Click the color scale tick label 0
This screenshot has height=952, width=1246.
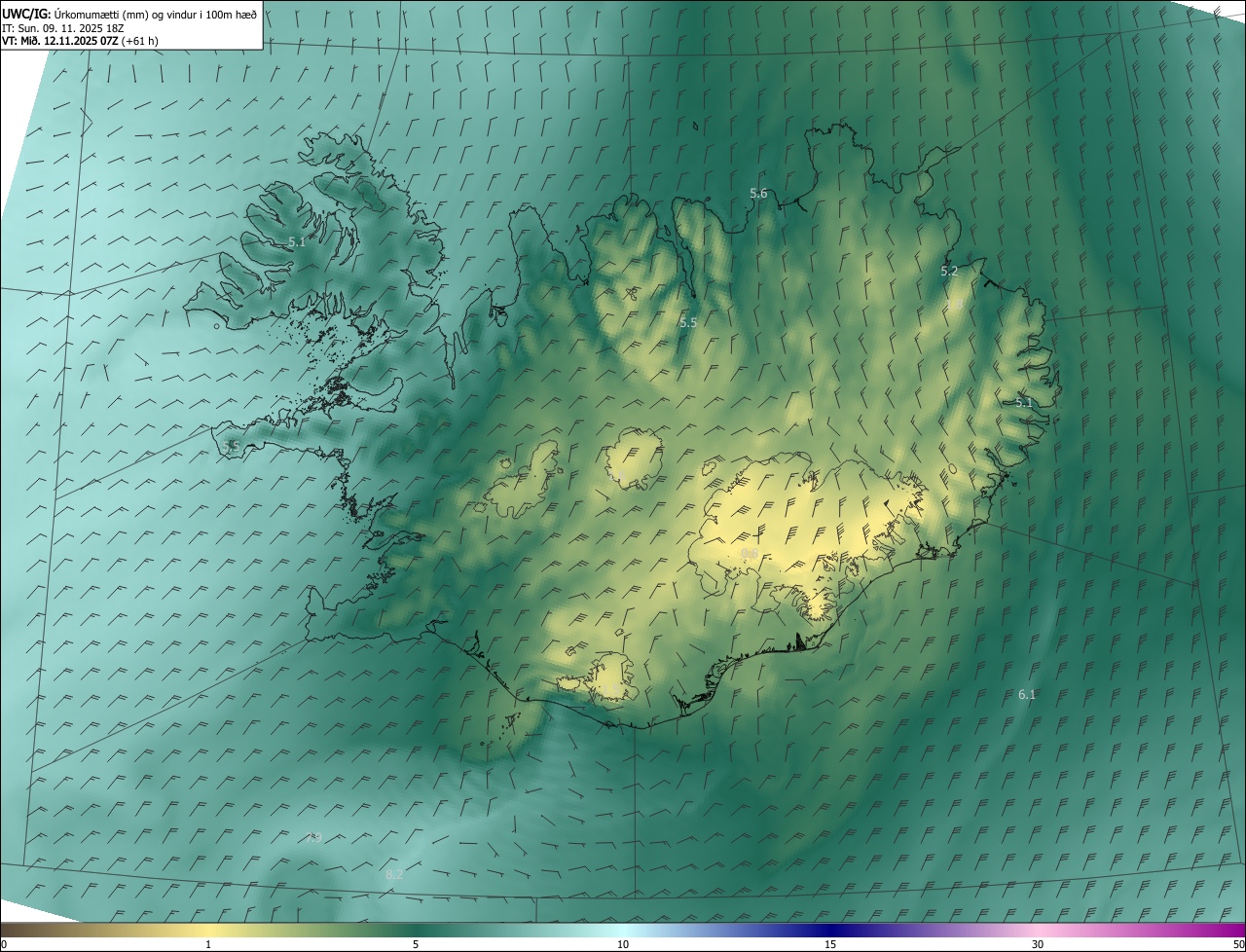[4, 944]
